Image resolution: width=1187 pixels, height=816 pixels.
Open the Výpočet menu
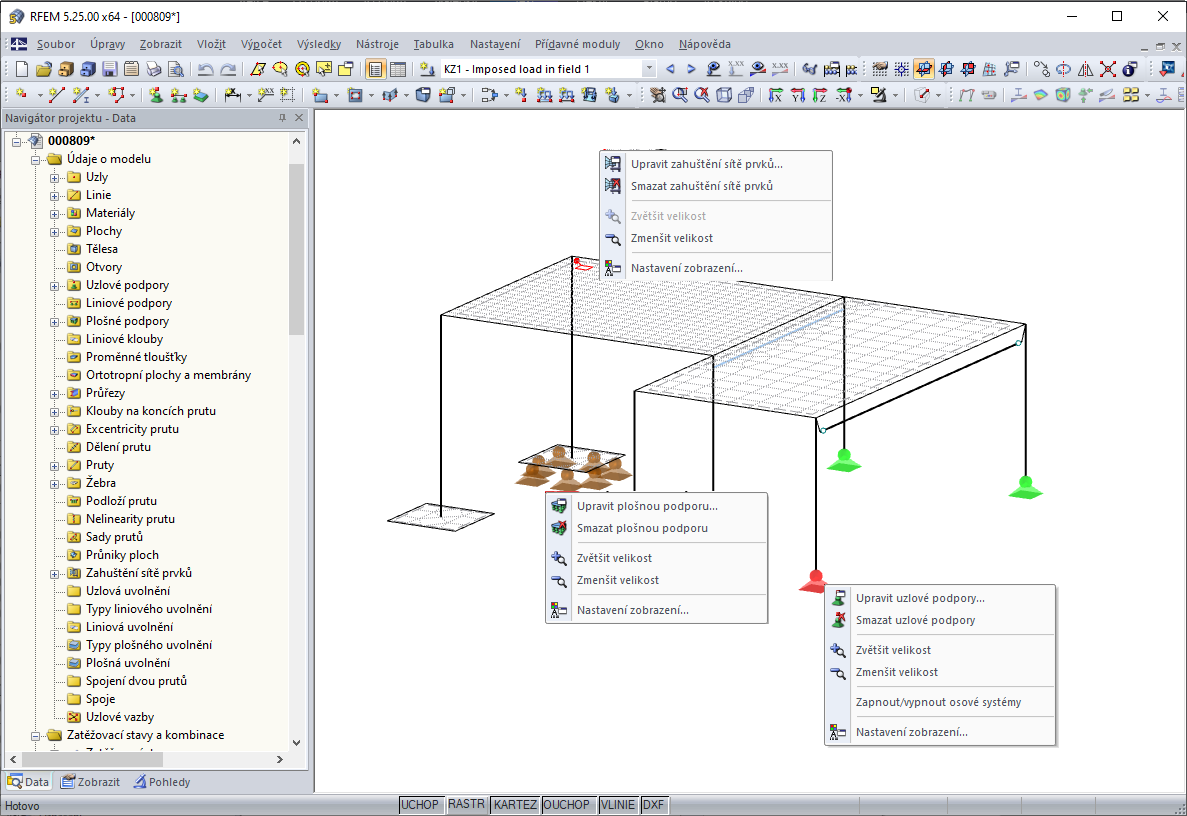(261, 44)
